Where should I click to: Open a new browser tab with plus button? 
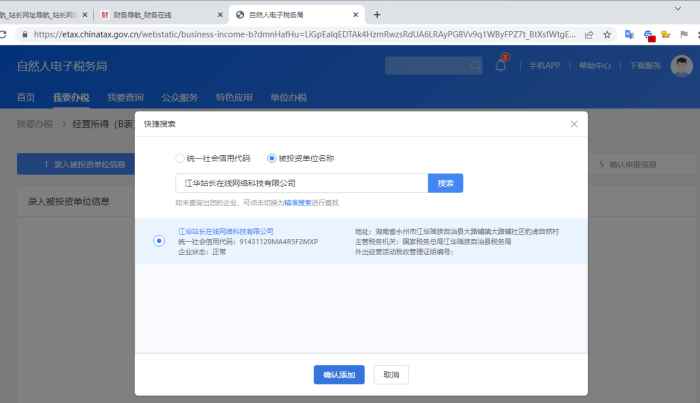[x=377, y=15]
